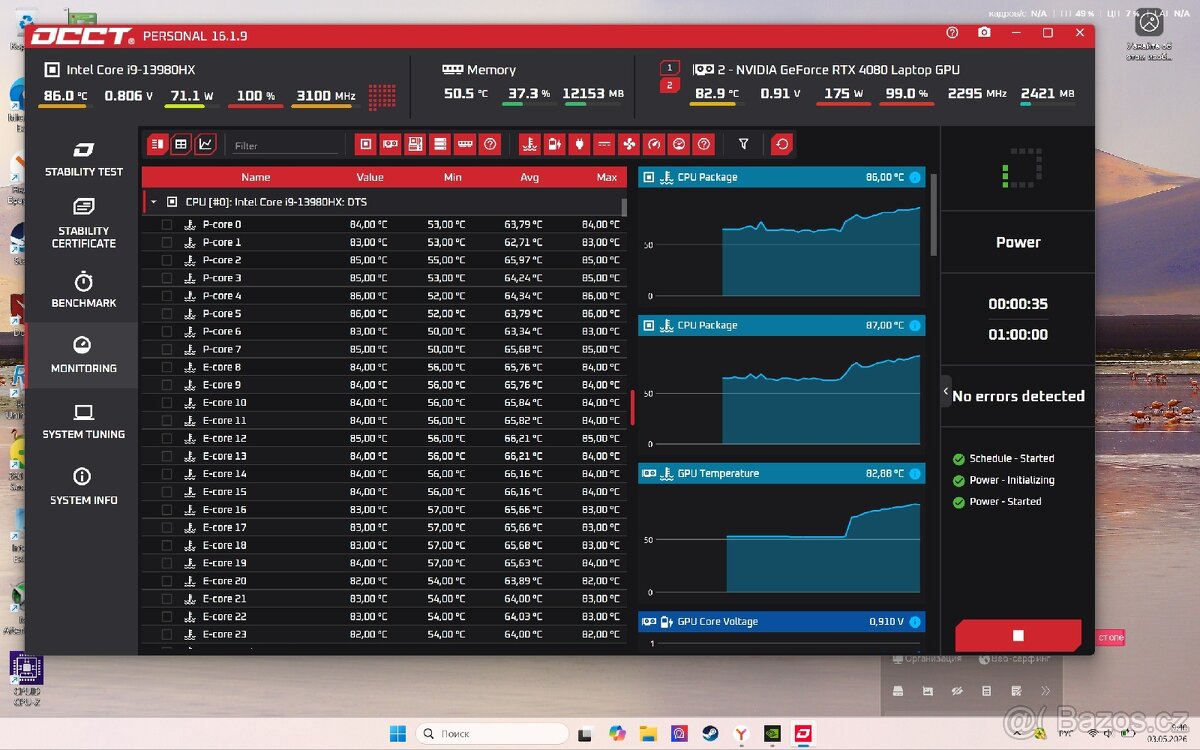The height and width of the screenshot is (750, 1200).
Task: Sort table by Avg column header
Action: [x=529, y=177]
